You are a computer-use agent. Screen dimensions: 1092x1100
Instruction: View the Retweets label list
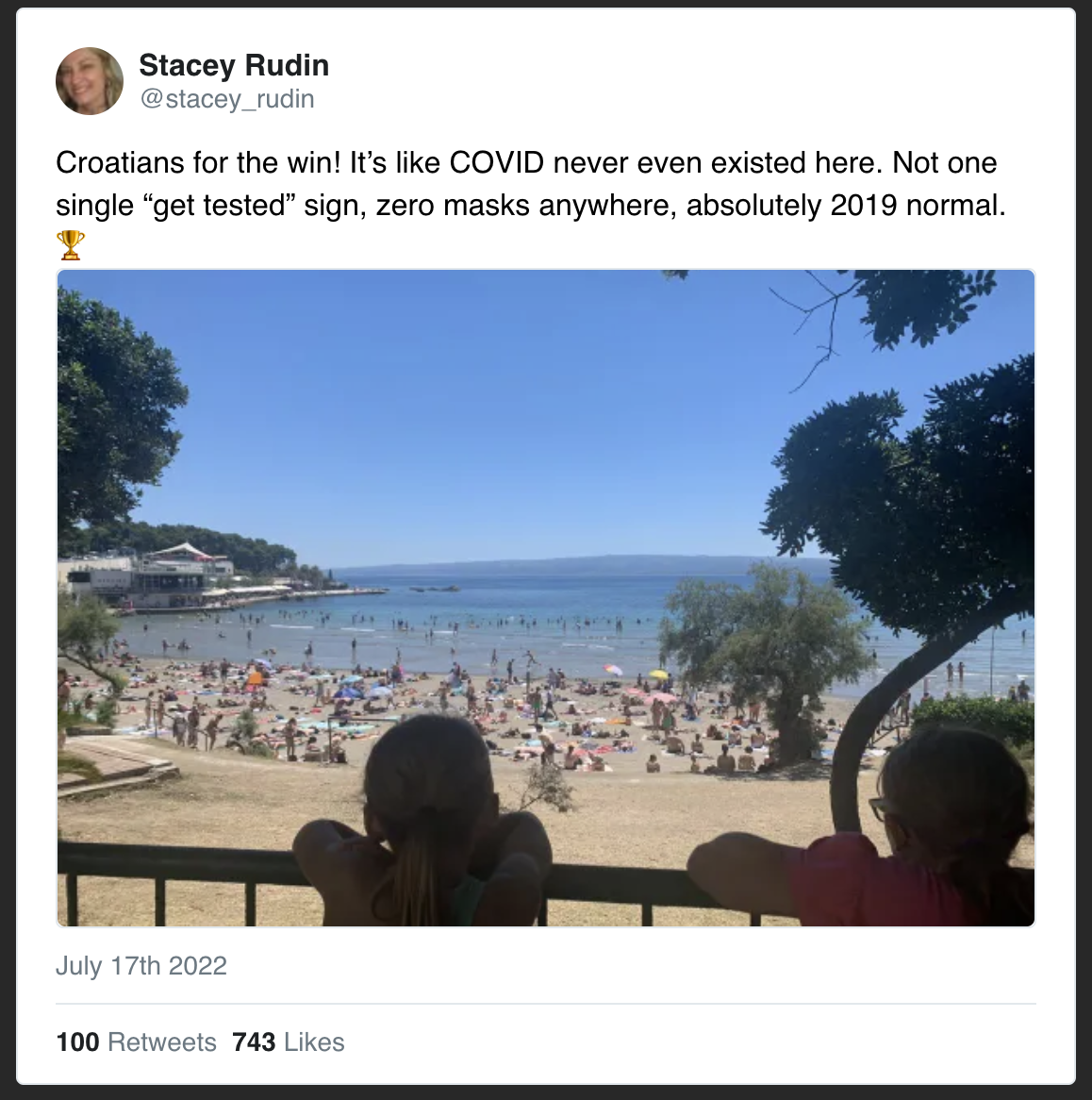[x=162, y=1042]
